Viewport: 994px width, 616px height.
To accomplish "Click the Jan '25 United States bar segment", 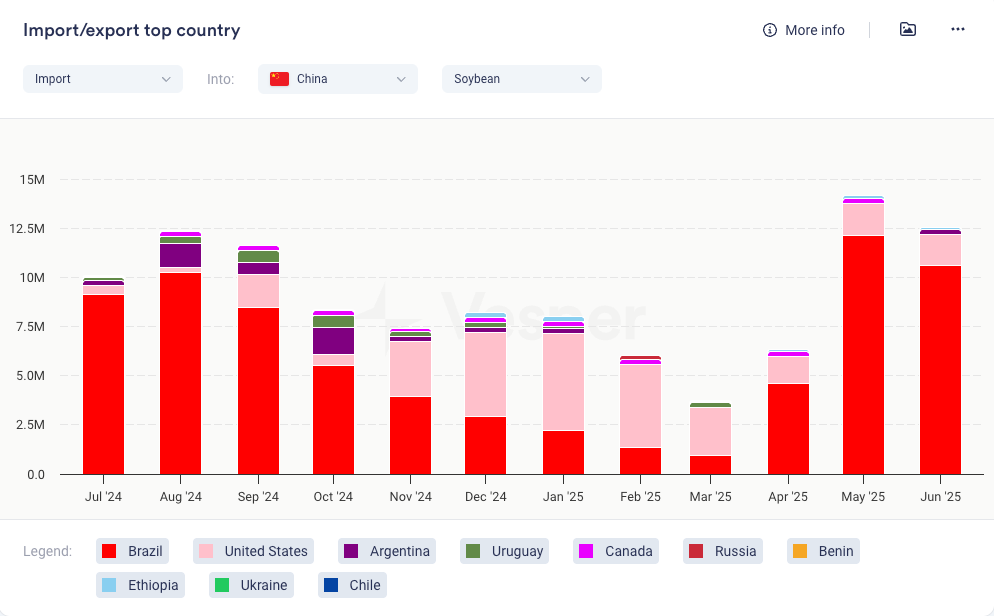I will click(563, 381).
